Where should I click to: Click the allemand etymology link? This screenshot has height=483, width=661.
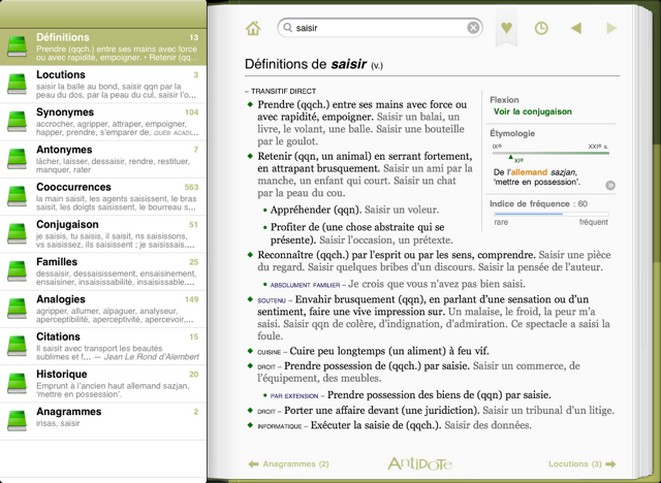[x=529, y=172]
